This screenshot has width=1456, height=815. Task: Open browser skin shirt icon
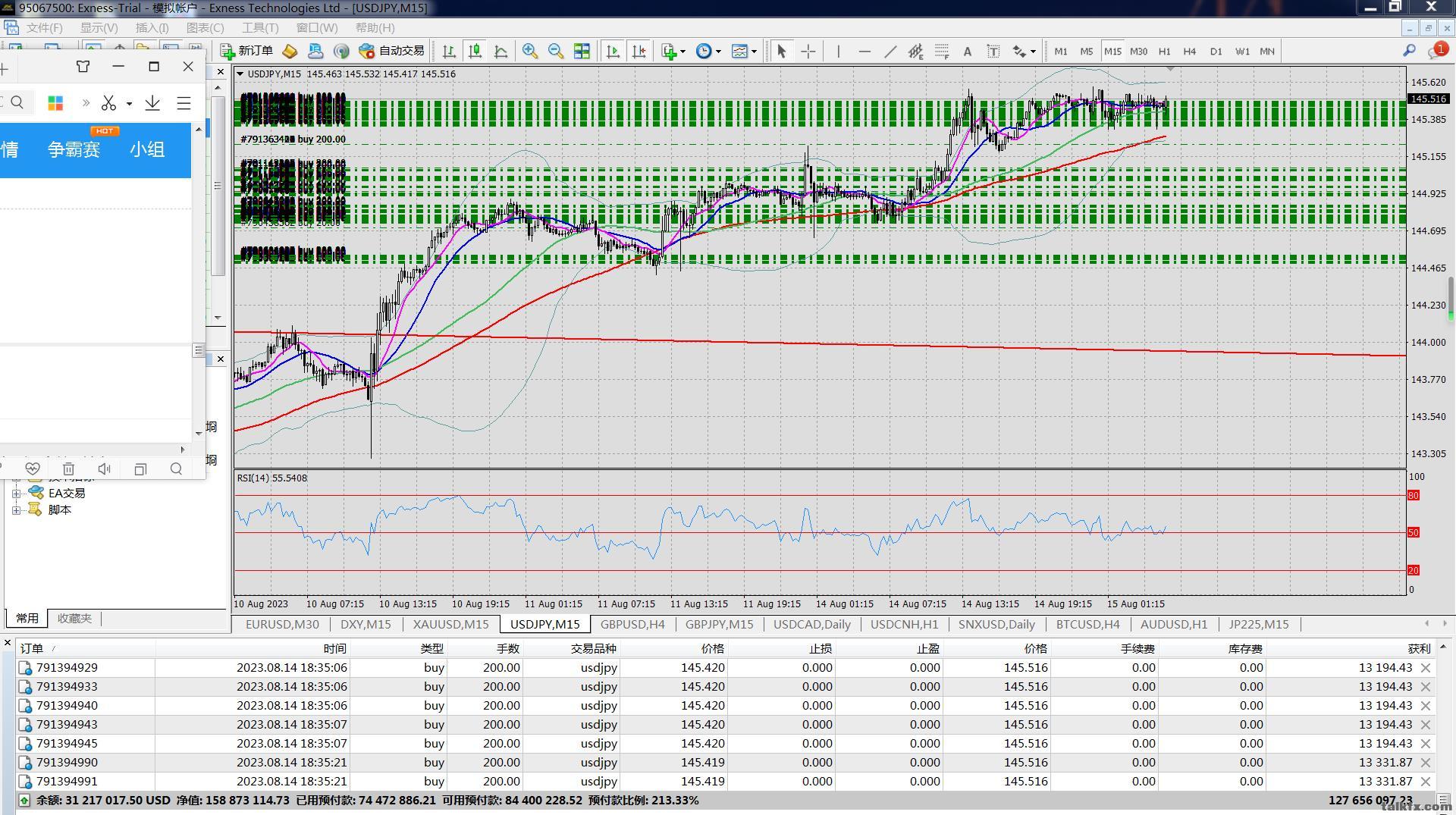[83, 67]
